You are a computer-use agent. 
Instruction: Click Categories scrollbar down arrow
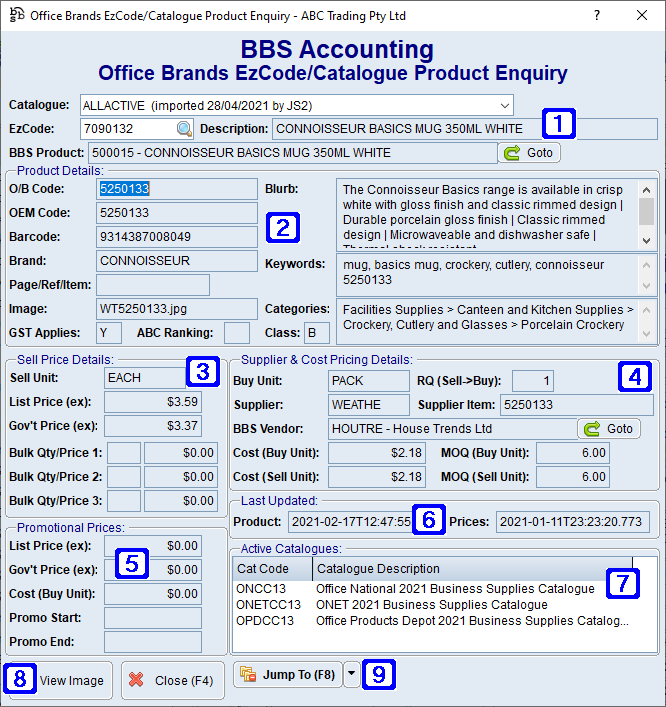click(x=646, y=334)
